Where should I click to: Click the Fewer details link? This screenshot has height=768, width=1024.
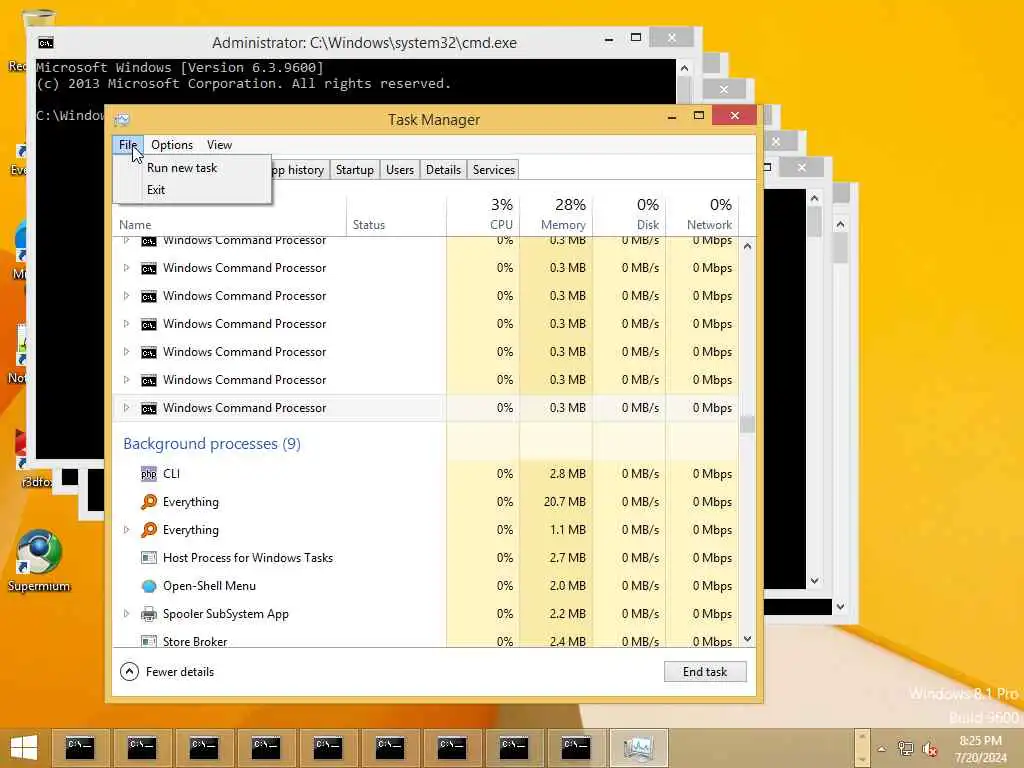180,672
